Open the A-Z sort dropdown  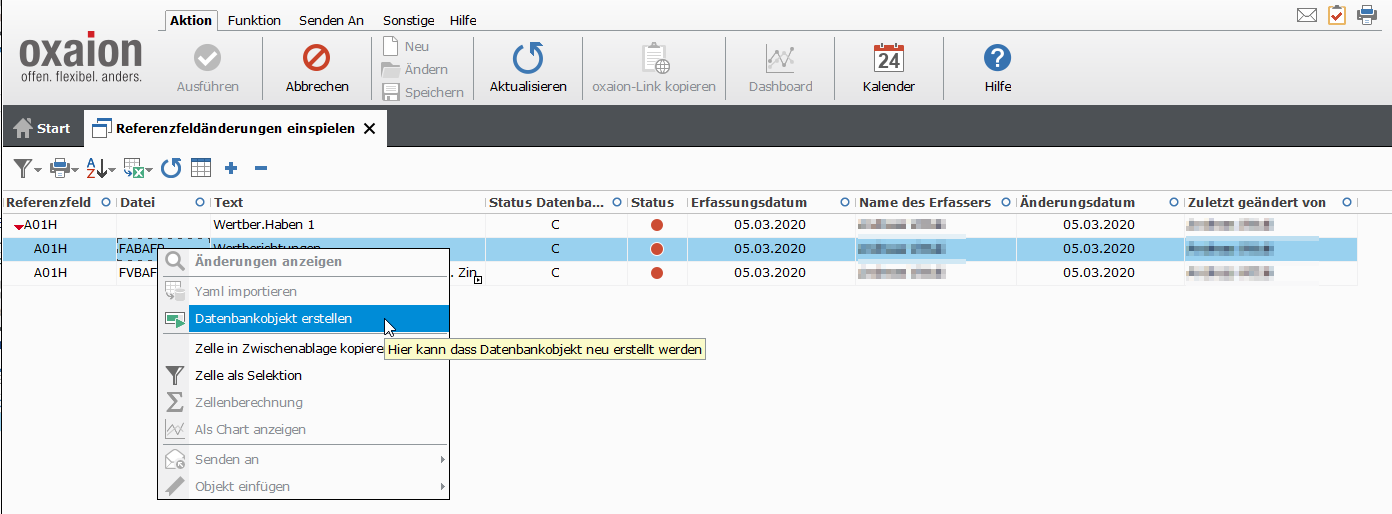99,168
